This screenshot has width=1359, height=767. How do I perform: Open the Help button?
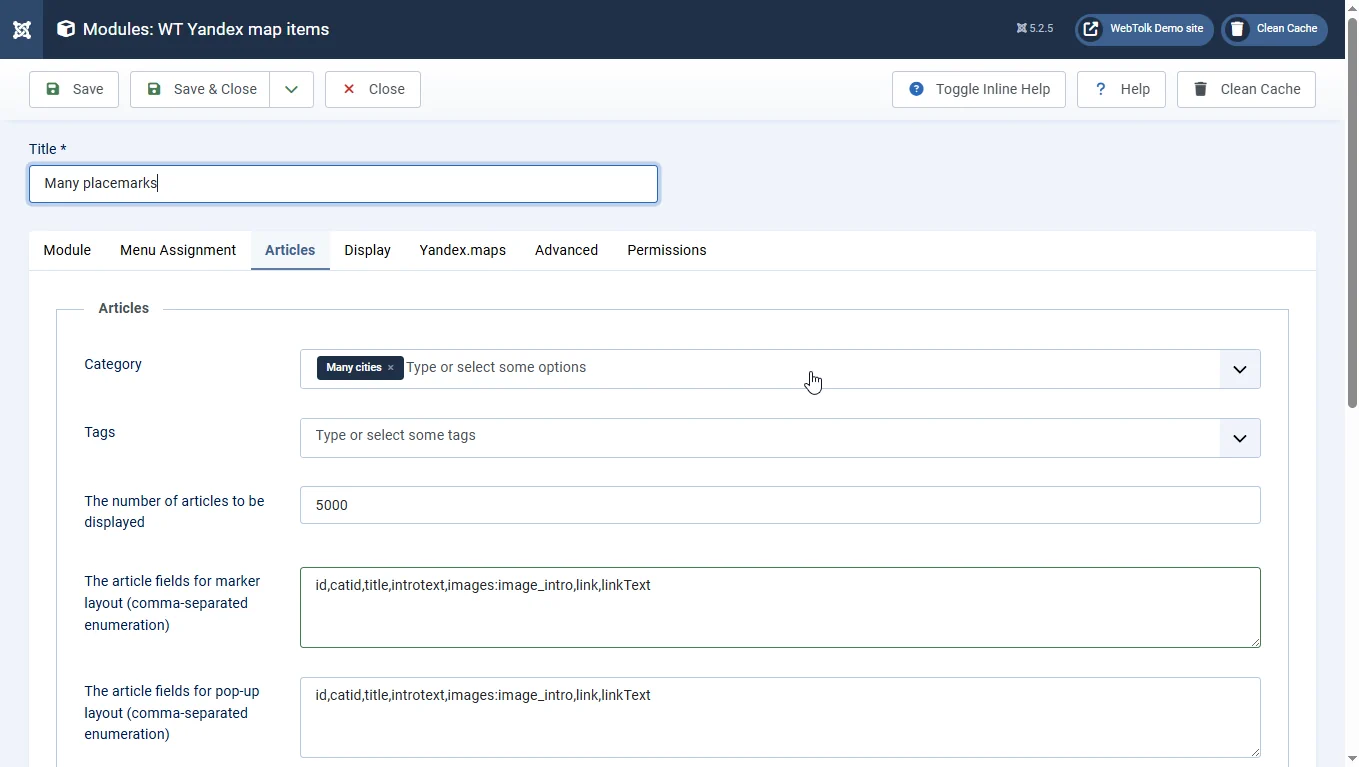(1121, 89)
